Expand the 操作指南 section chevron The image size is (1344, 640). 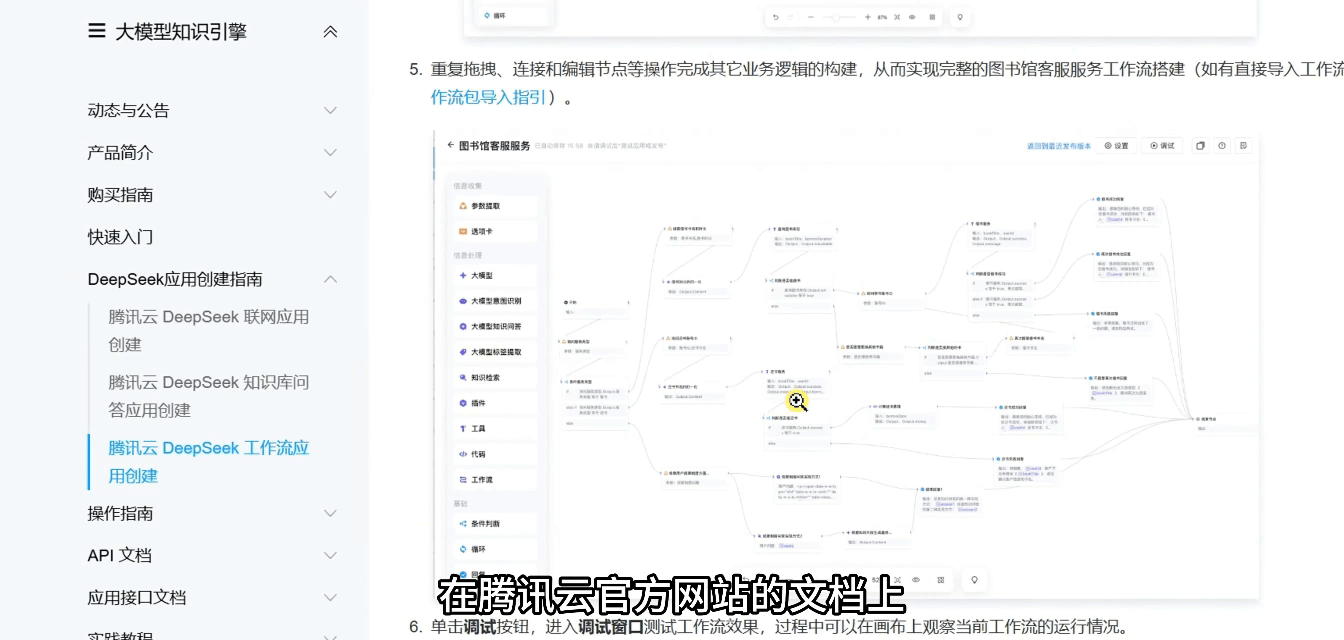coord(331,513)
